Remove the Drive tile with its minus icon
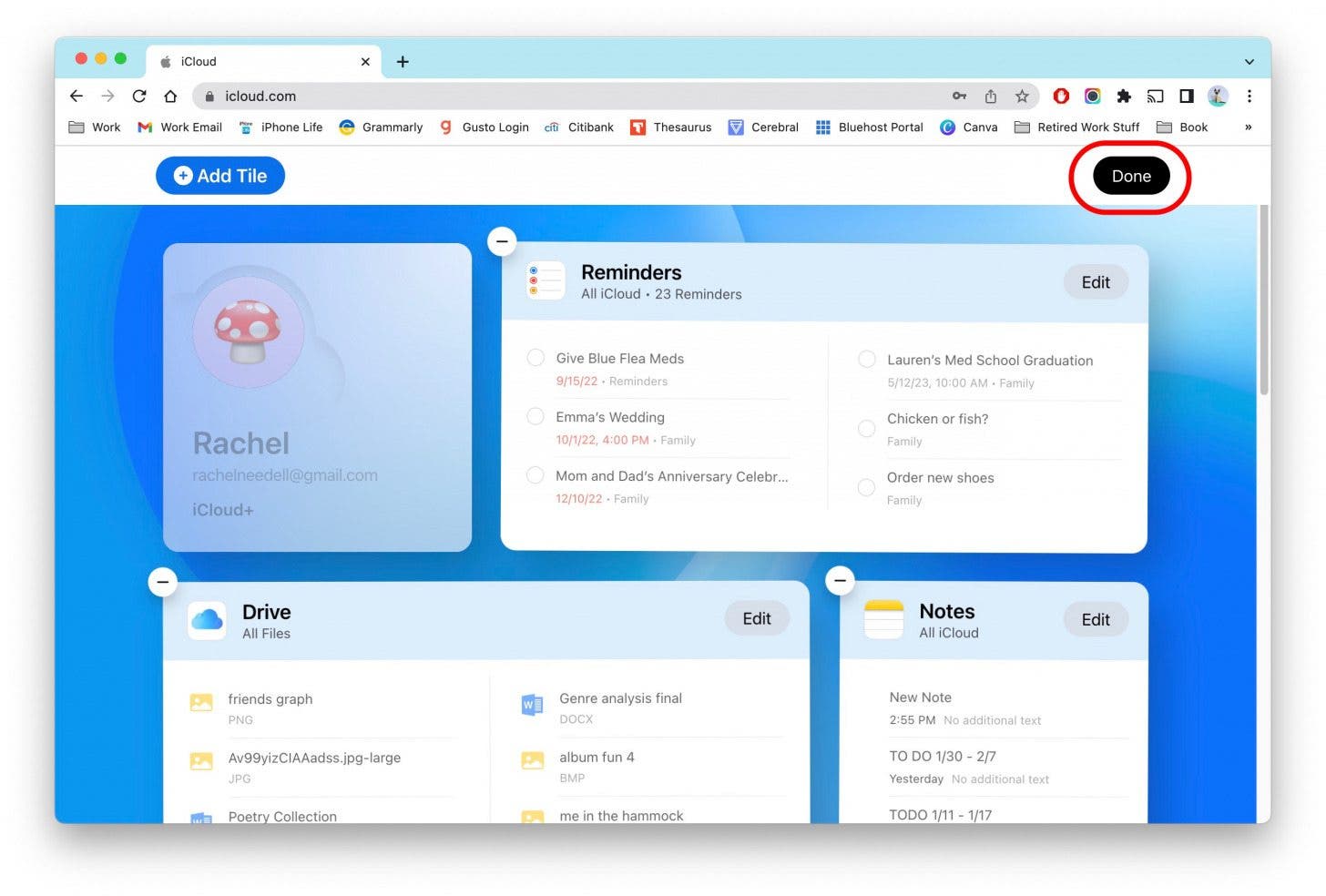 162,581
